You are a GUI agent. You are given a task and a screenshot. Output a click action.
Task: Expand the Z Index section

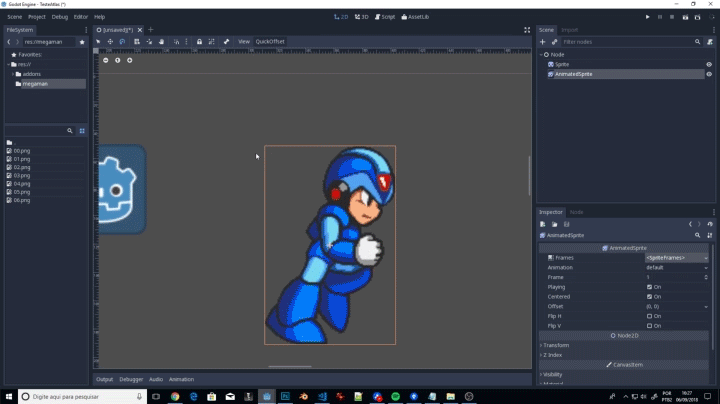(x=552, y=355)
